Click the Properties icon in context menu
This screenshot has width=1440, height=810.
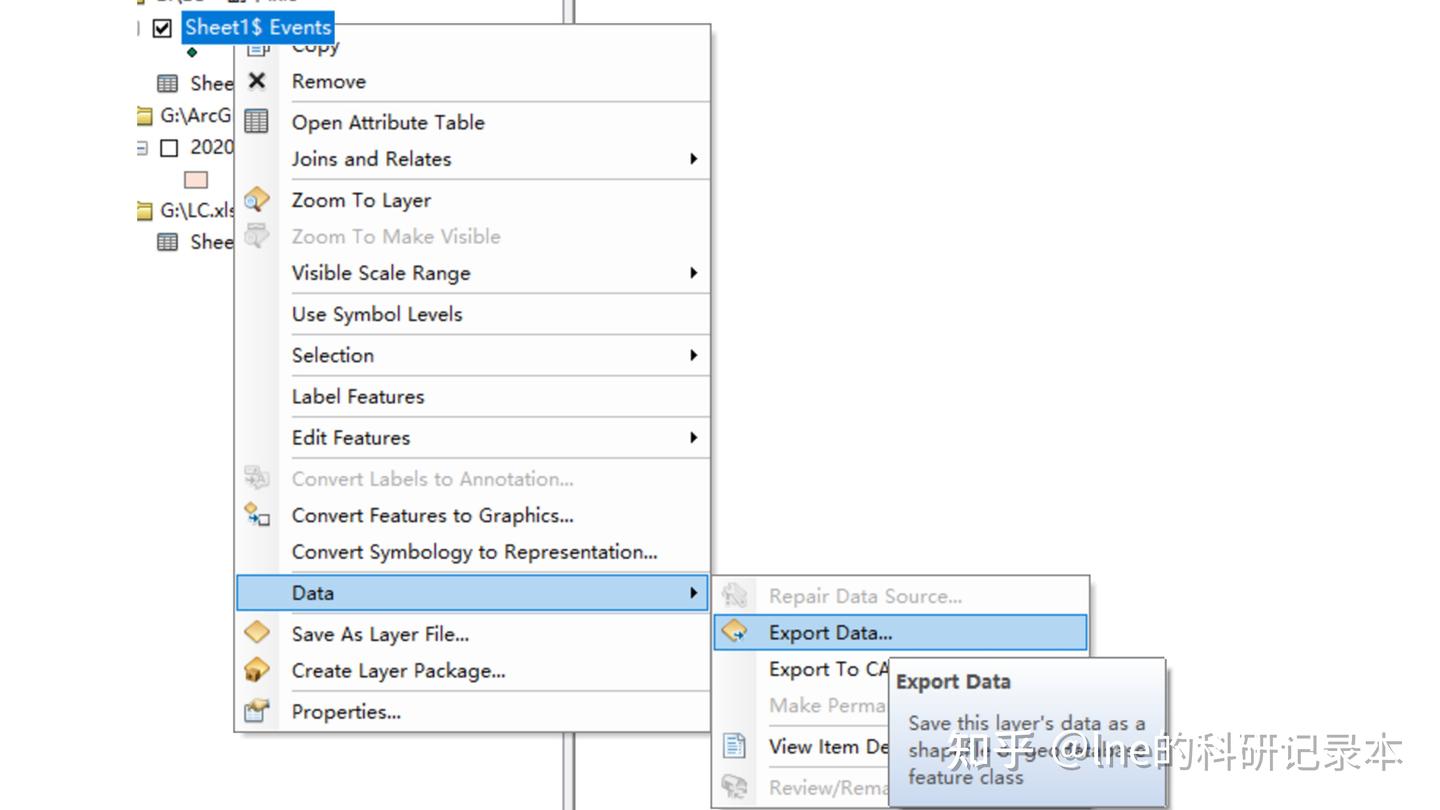[x=257, y=711]
